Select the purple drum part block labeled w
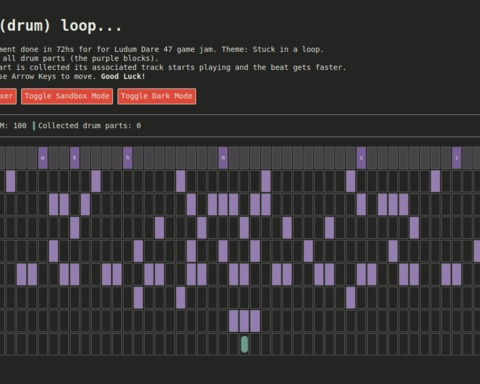 click(43, 158)
